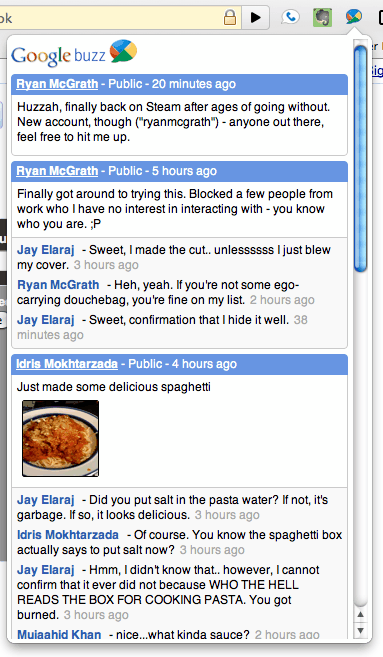Screen dimensions: 383x657
Task: Click the scrollbar up arrow
Action: point(360,615)
